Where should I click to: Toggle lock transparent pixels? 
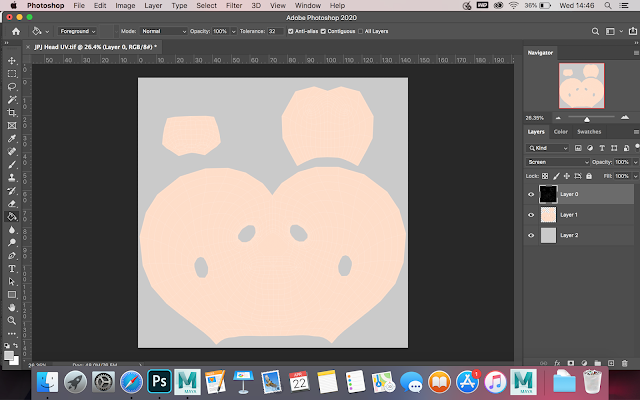[545, 176]
